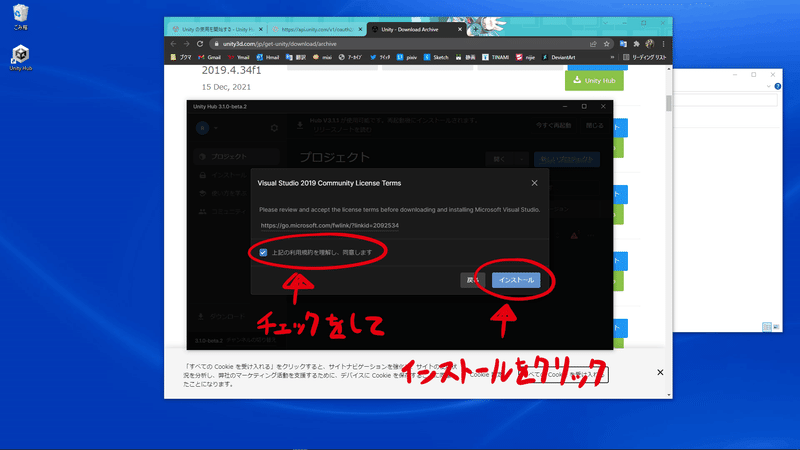Screen dimensions: 800x450
Task: Open the nijie bookmark
Action: click(x=526, y=57)
